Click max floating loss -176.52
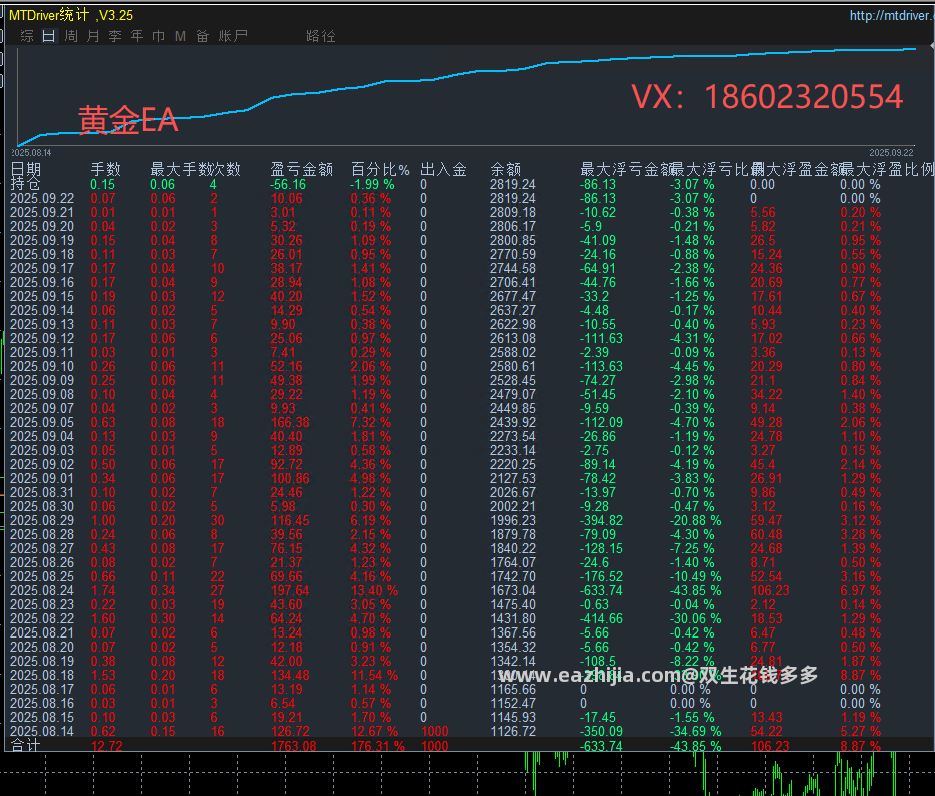 coord(601,577)
